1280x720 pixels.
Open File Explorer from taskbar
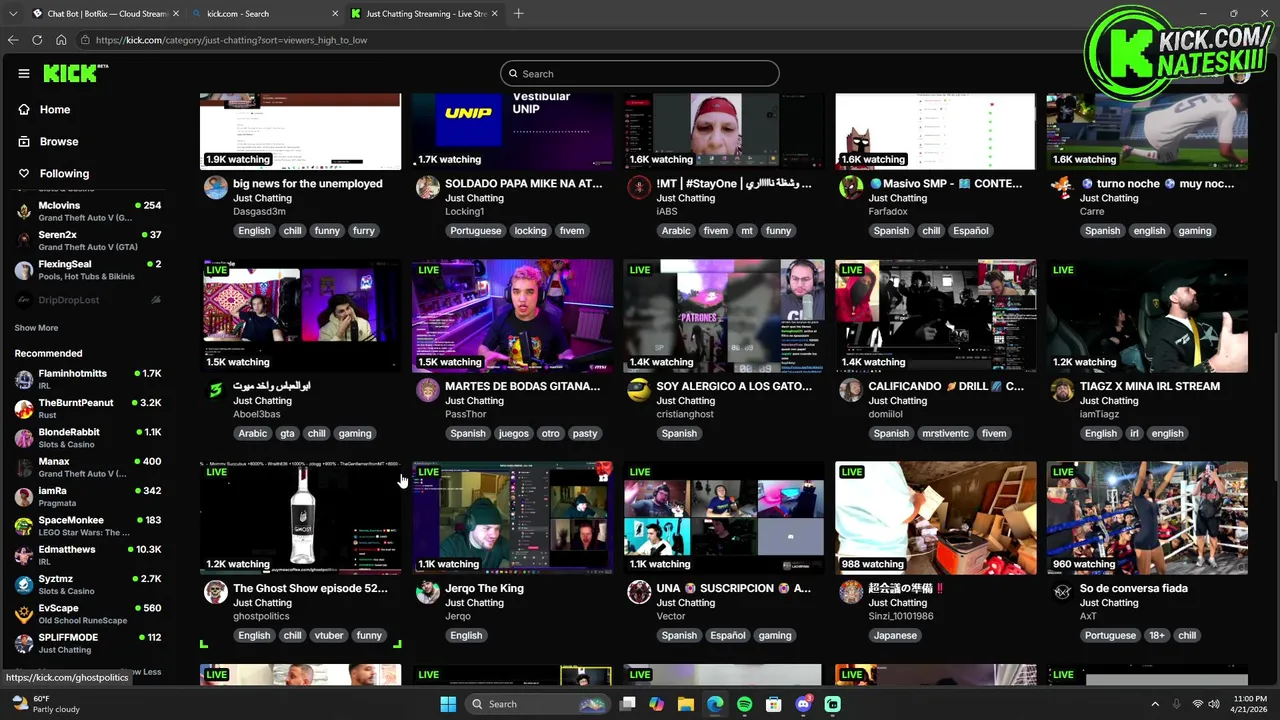[686, 704]
